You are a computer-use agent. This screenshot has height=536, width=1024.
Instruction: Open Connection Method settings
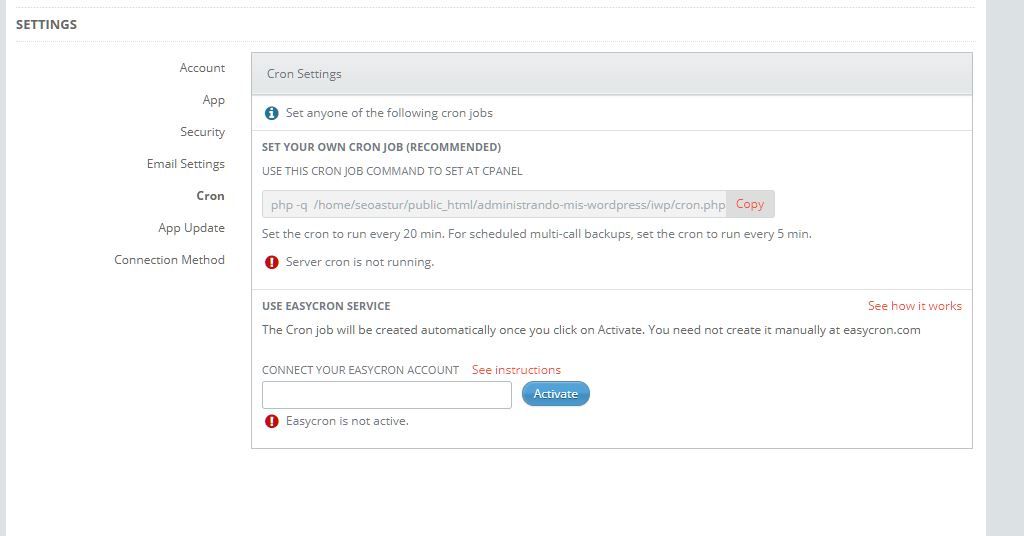coord(169,260)
